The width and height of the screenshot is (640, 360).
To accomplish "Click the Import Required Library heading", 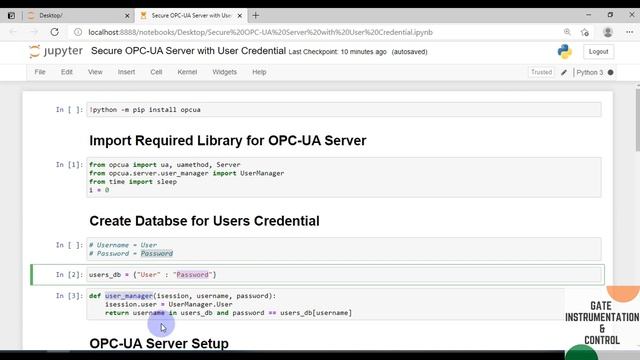I will pos(228,140).
